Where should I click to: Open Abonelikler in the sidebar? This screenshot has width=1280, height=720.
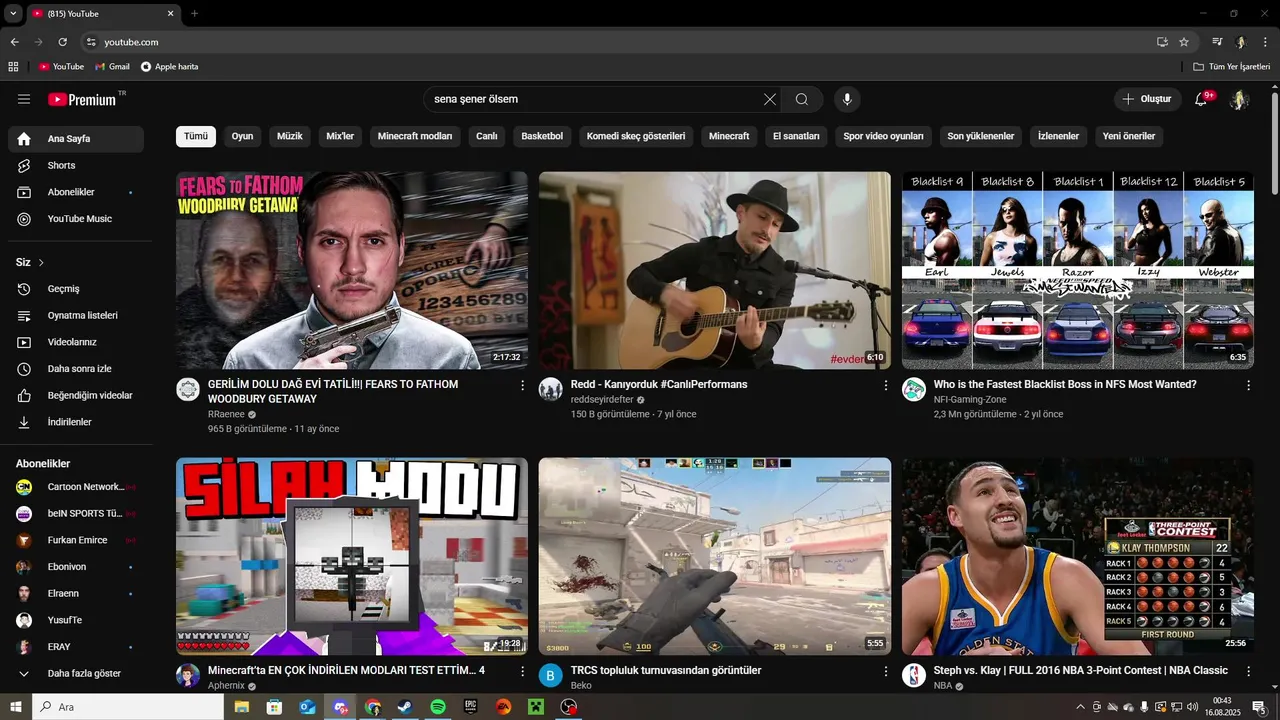(76, 192)
